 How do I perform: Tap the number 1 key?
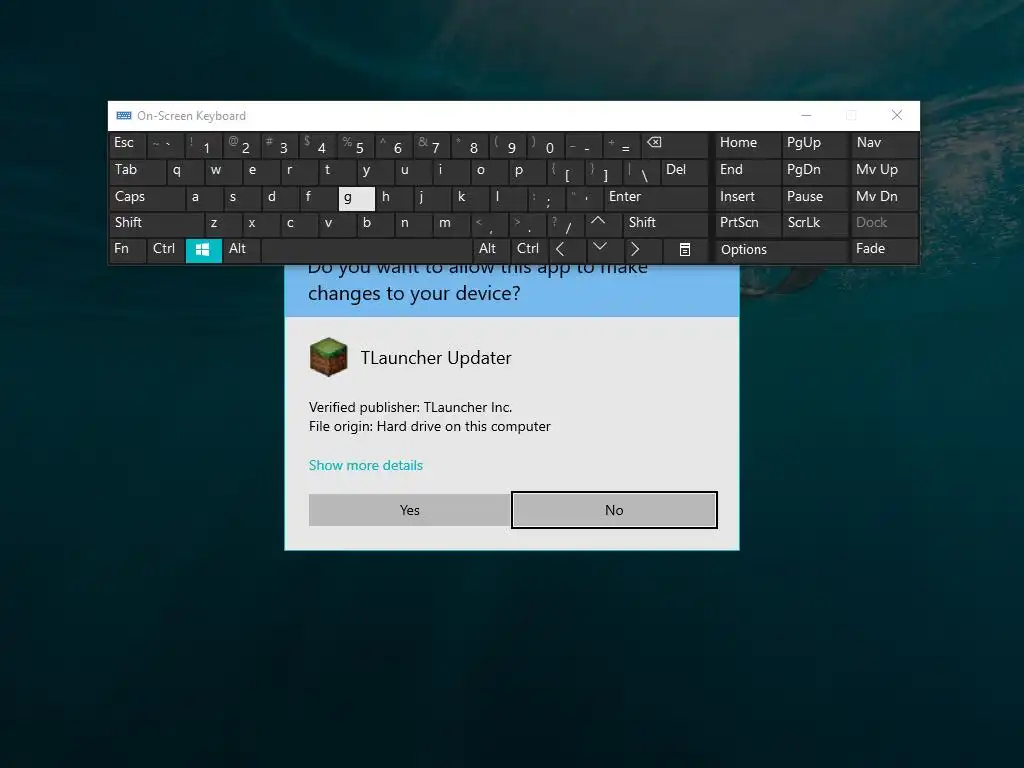click(x=203, y=144)
